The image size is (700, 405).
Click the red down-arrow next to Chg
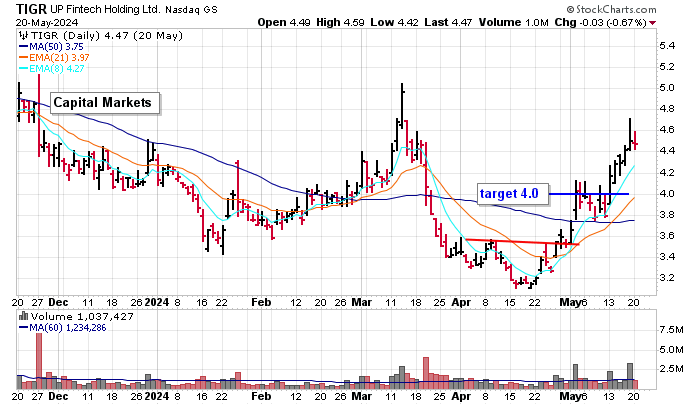pos(653,23)
